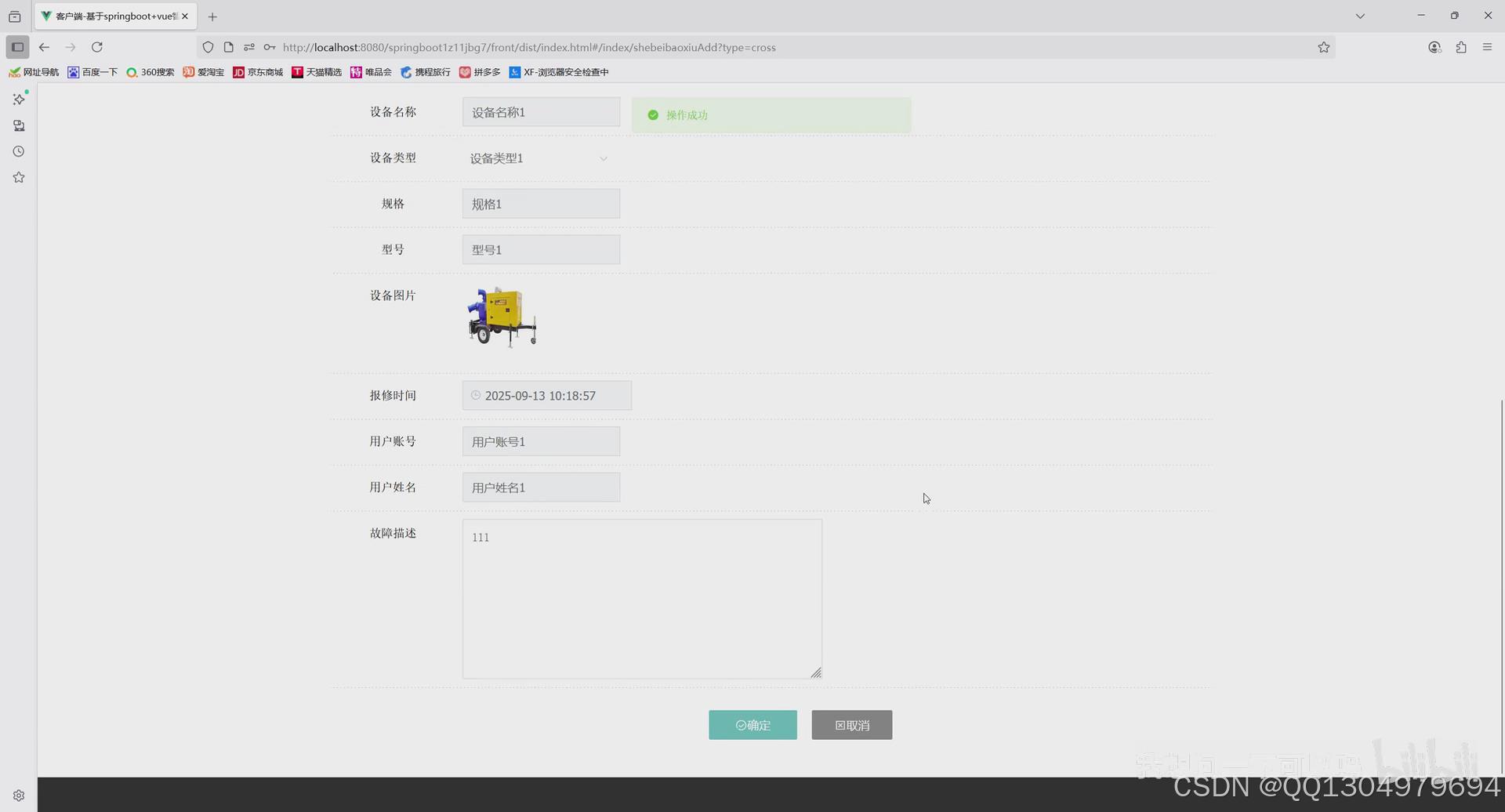The image size is (1505, 812).
Task: Click the 设备图片 pump thumbnail
Action: click(x=502, y=317)
